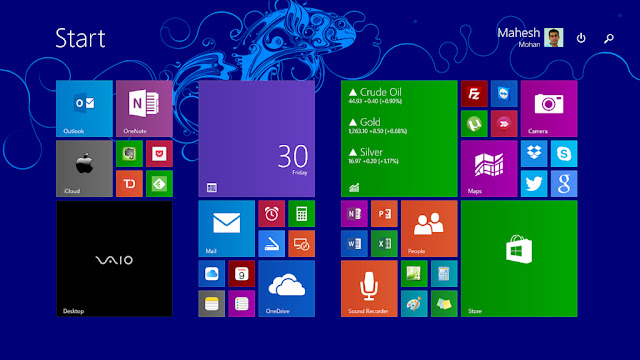Image resolution: width=640 pixels, height=360 pixels.
Task: Launch the PowerPoint tile
Action: (x=384, y=213)
